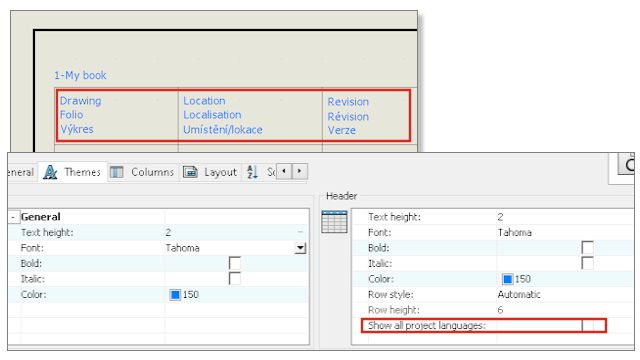Enable Bold checkbox in Header section

[587, 248]
